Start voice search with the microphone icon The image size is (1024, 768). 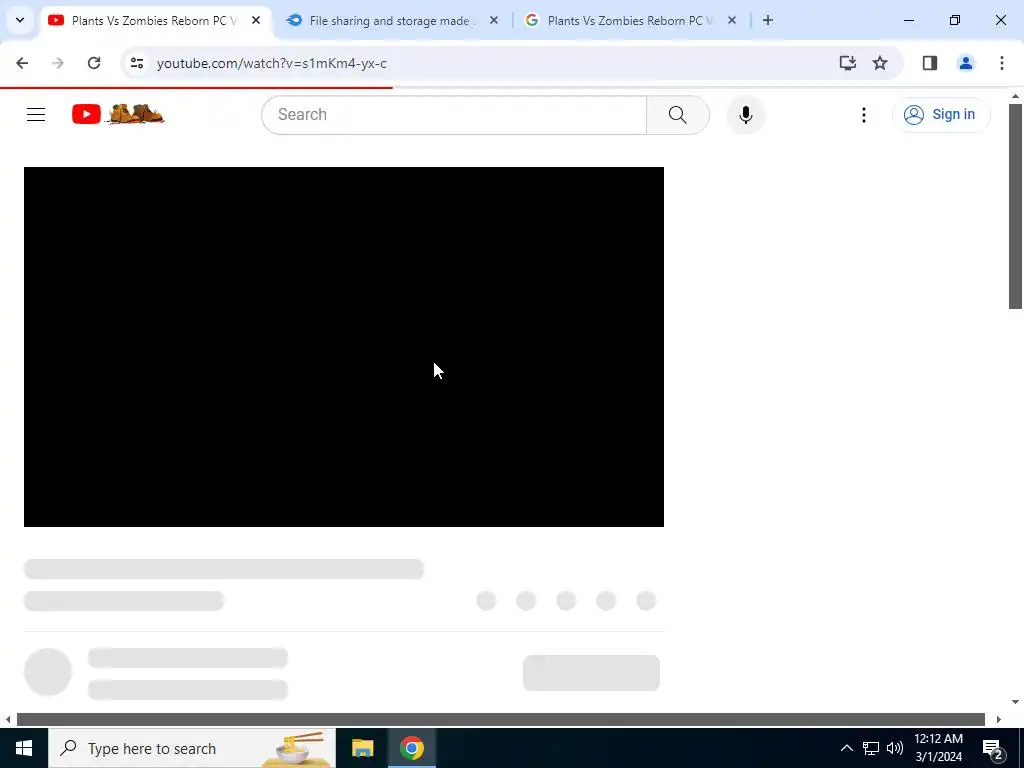click(745, 115)
